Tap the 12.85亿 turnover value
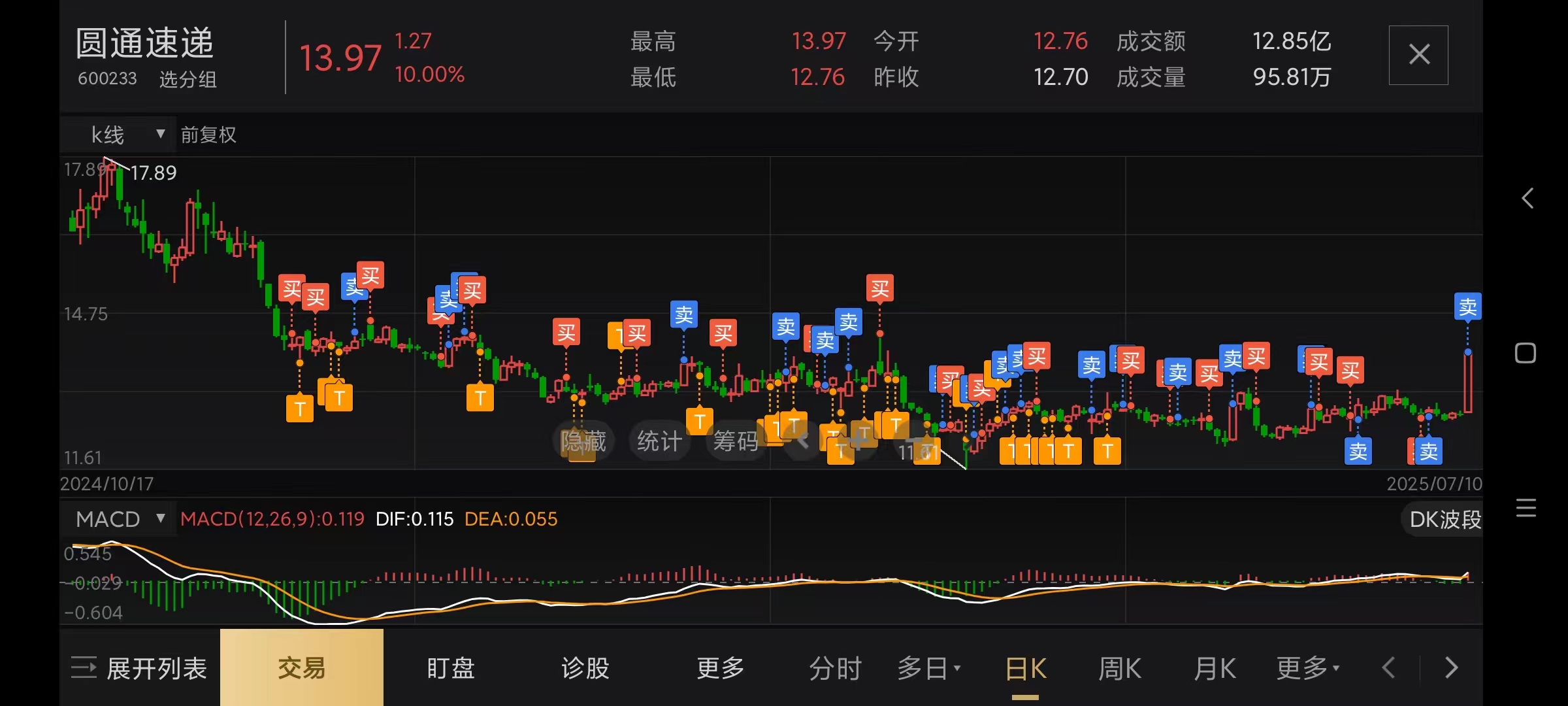This screenshot has height=706, width=1568. [1292, 41]
